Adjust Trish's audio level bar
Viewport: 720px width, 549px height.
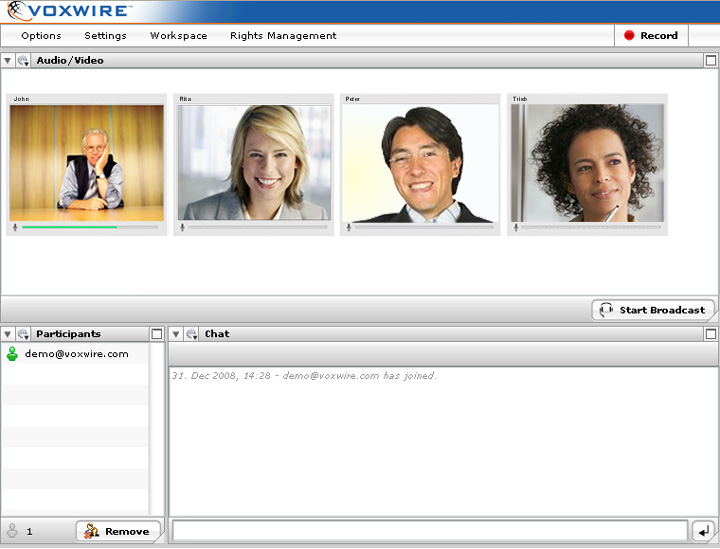(591, 227)
